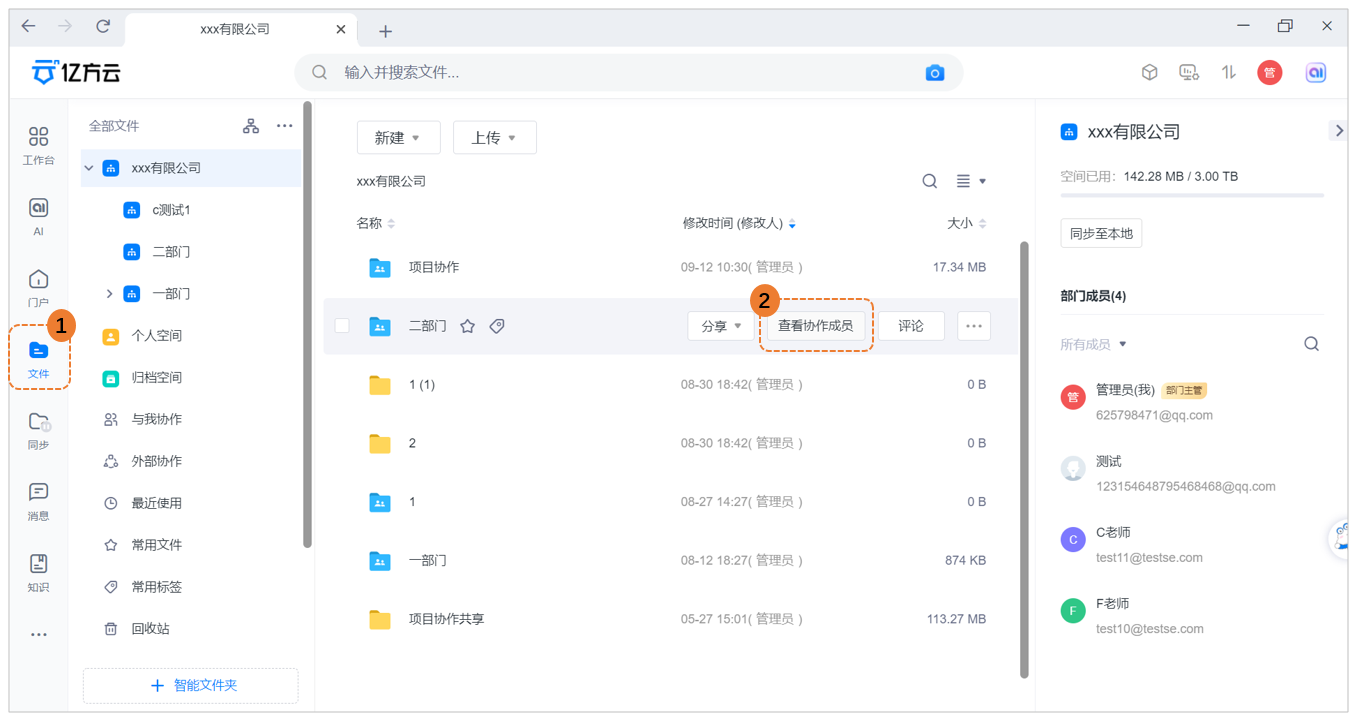Open the list view mode dropdown

coord(971,181)
